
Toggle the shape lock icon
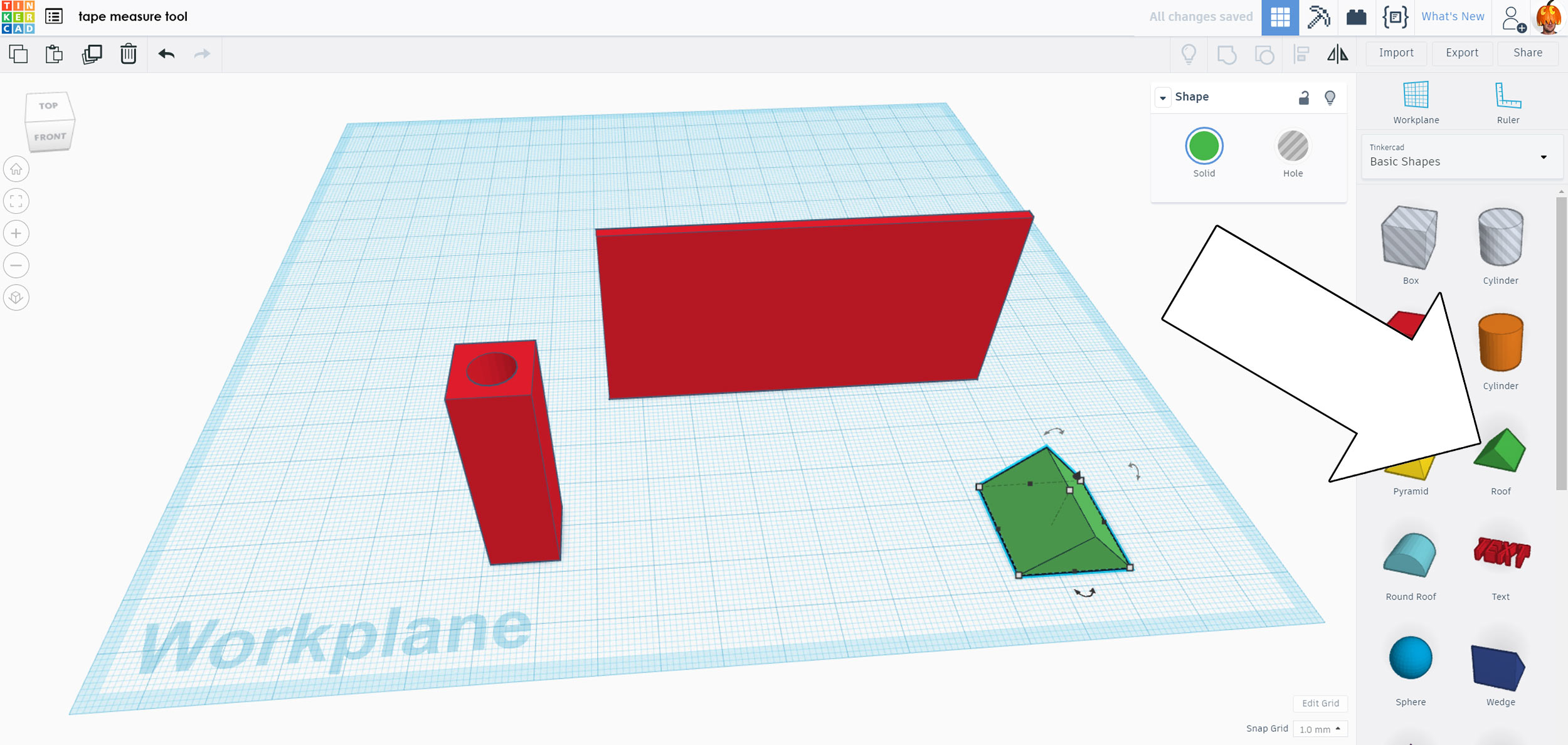(1304, 97)
